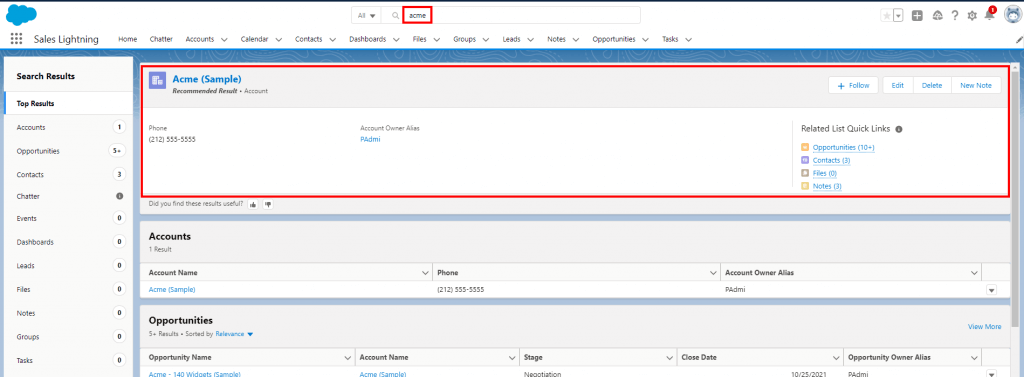Open the All search scope dropdown
Image resolution: width=1024 pixels, height=377 pixels.
(x=366, y=15)
